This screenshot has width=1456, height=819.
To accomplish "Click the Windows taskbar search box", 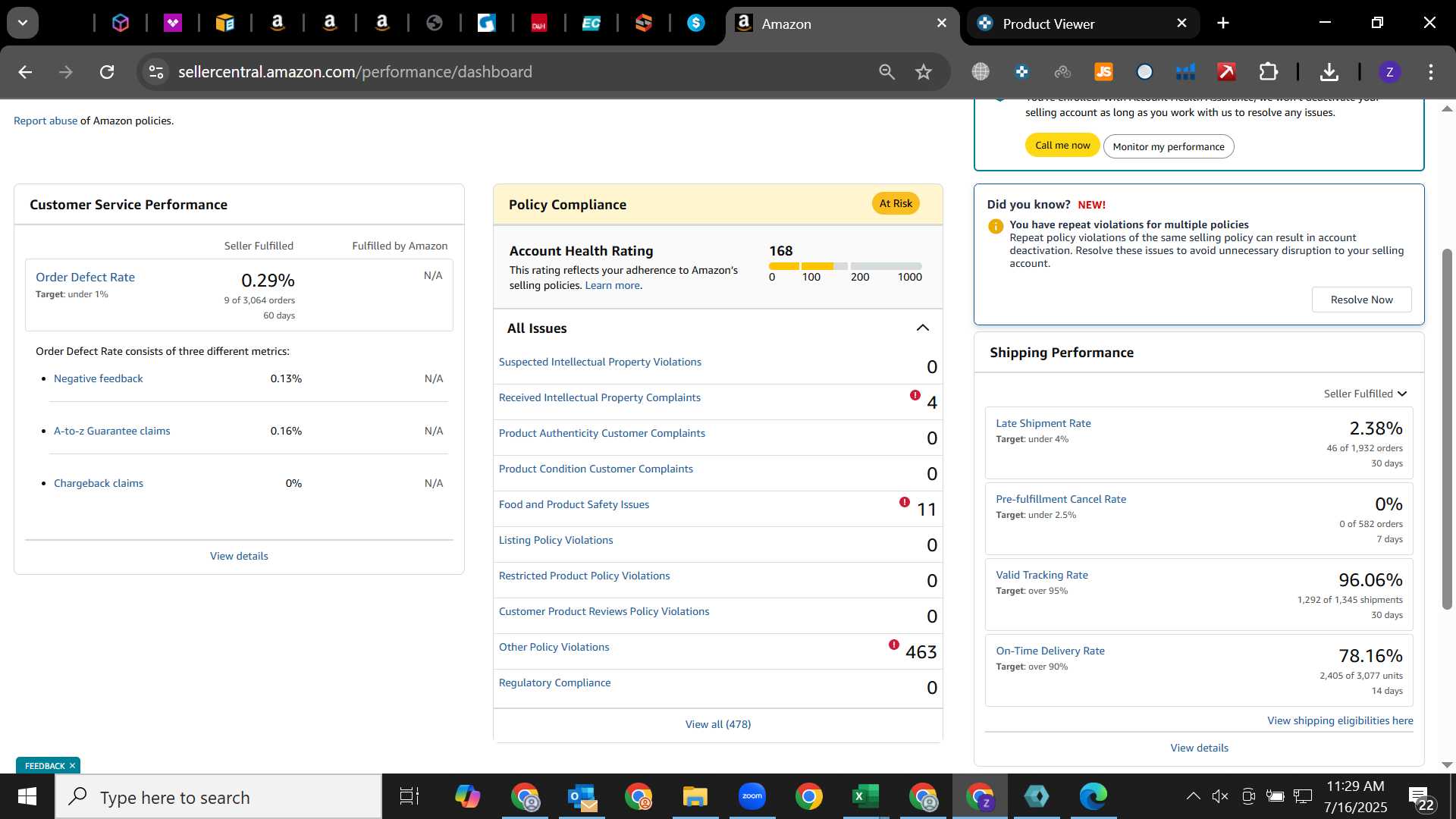I will [218, 797].
